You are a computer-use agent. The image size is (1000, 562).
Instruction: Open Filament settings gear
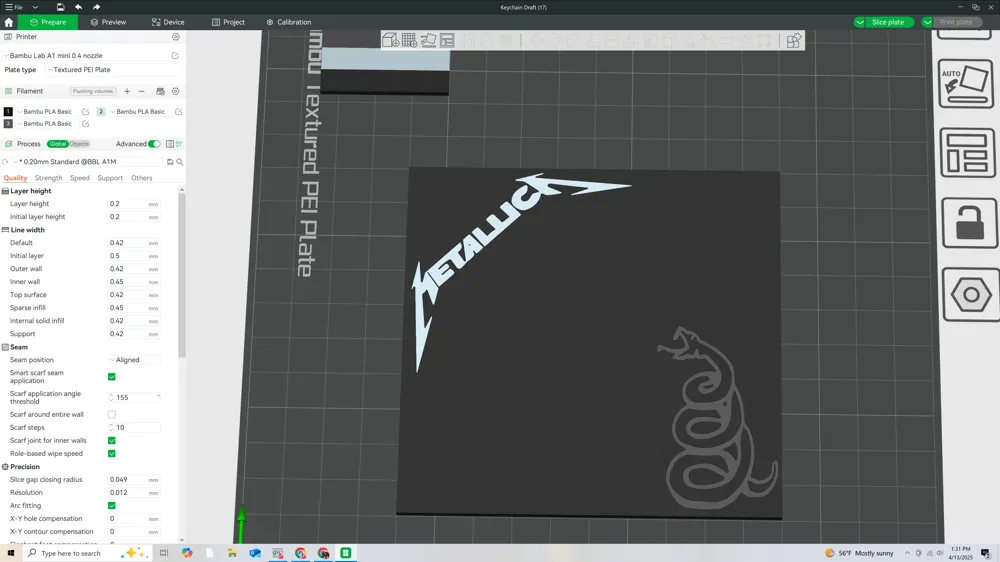point(176,91)
